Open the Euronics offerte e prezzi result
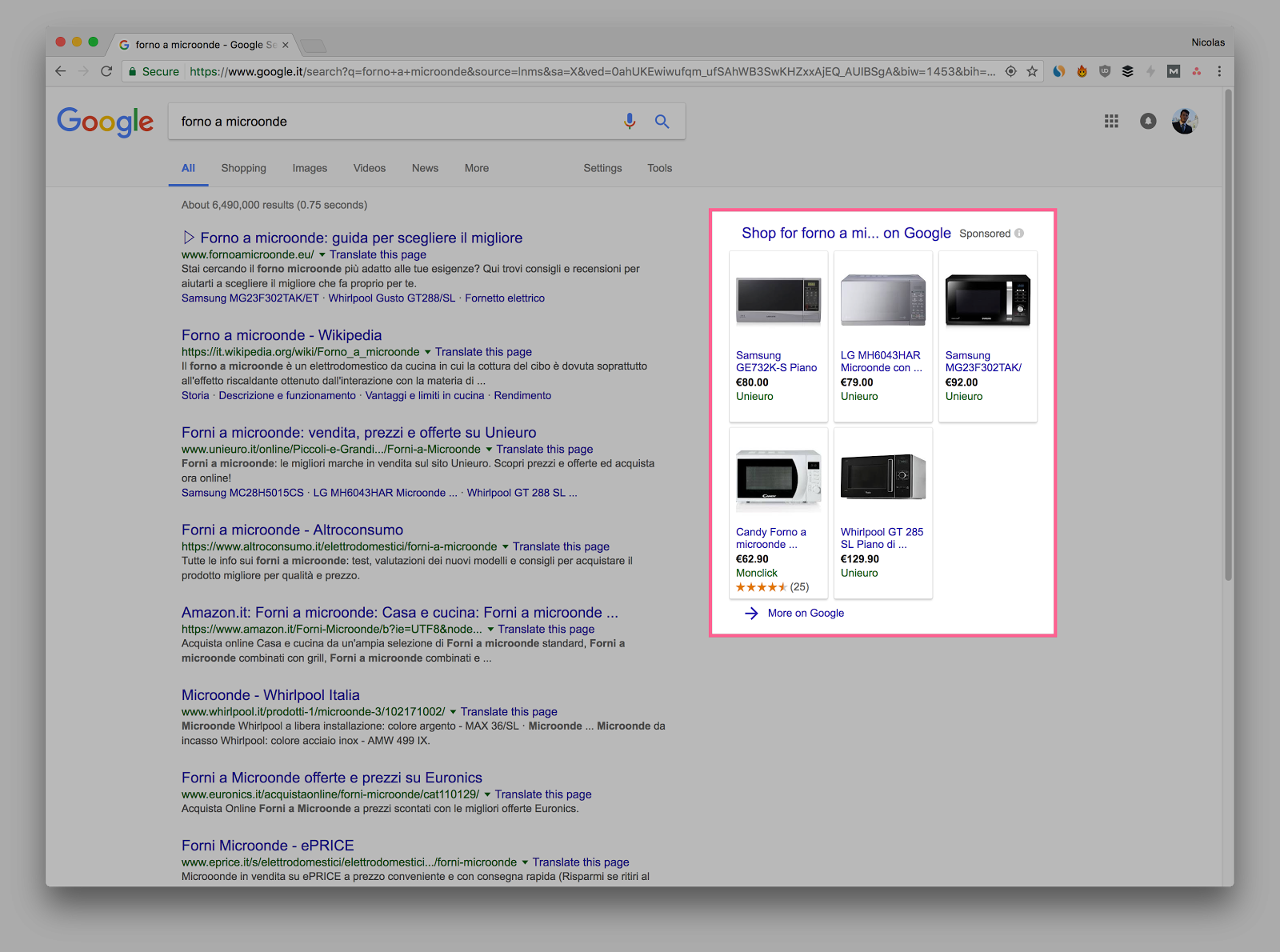1280x952 pixels. click(332, 778)
